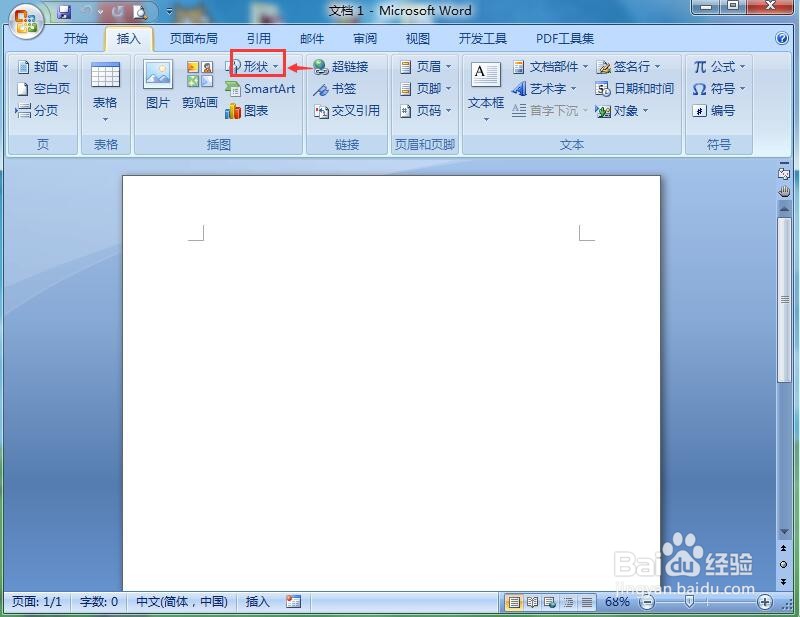800x617 pixels.
Task: Expand the Shapes (形状) dropdown
Action: click(275, 66)
